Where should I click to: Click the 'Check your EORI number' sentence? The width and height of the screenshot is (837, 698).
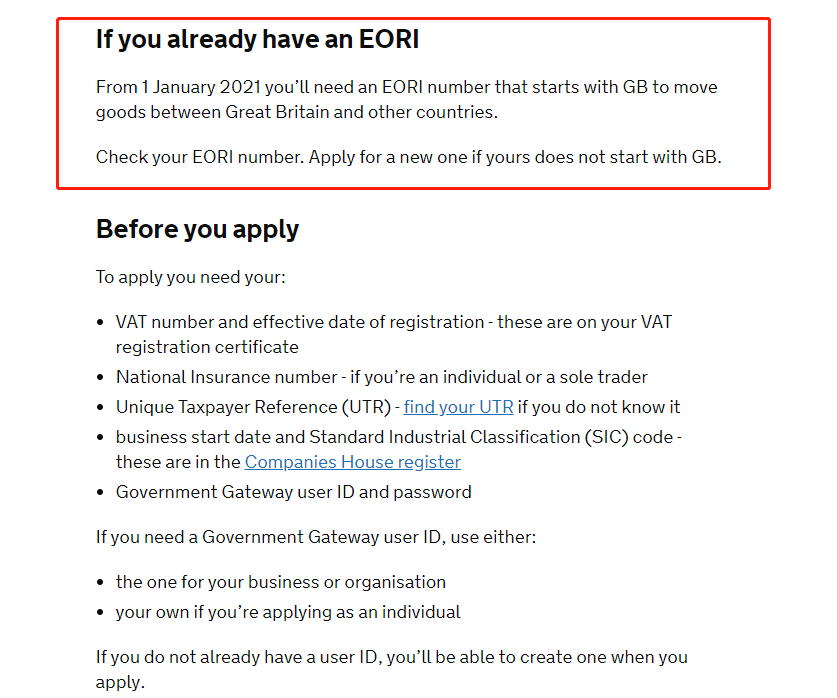[200, 157]
